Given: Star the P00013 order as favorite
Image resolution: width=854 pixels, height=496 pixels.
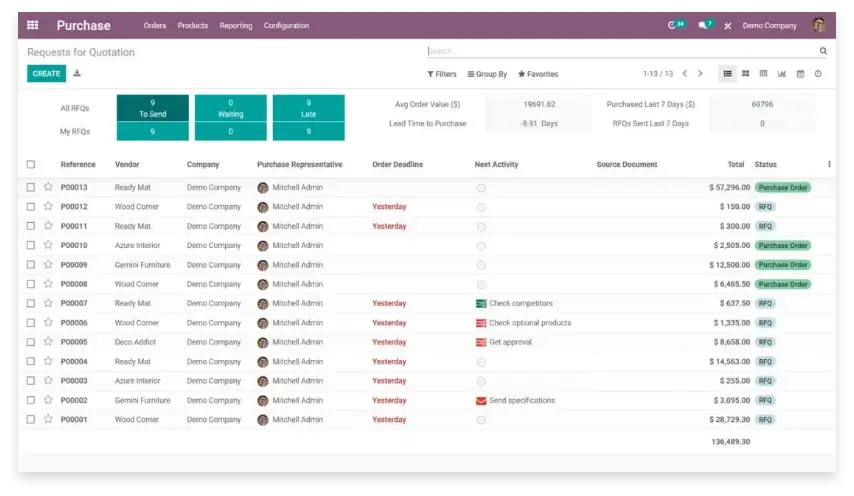Looking at the screenshot, I should point(48,187).
